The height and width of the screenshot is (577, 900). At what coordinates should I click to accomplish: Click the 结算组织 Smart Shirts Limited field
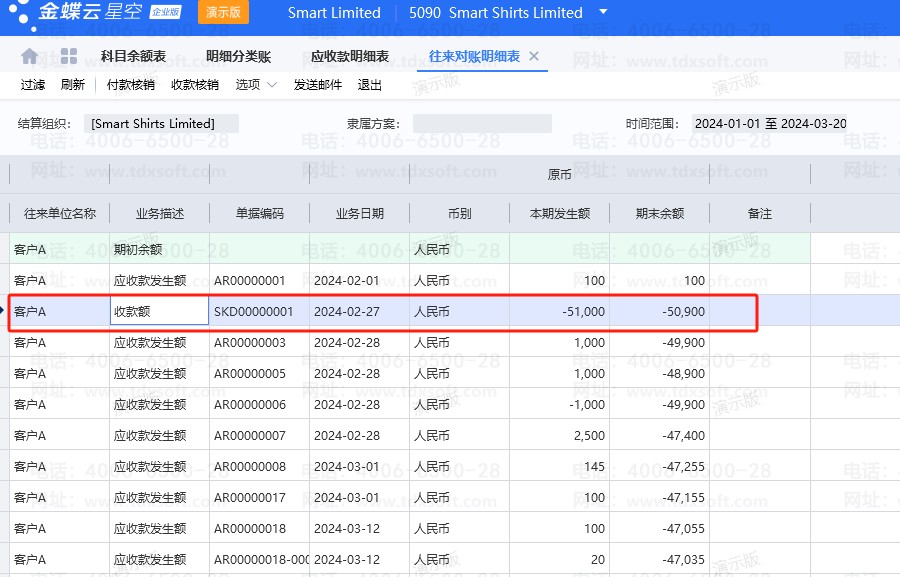pyautogui.click(x=161, y=124)
